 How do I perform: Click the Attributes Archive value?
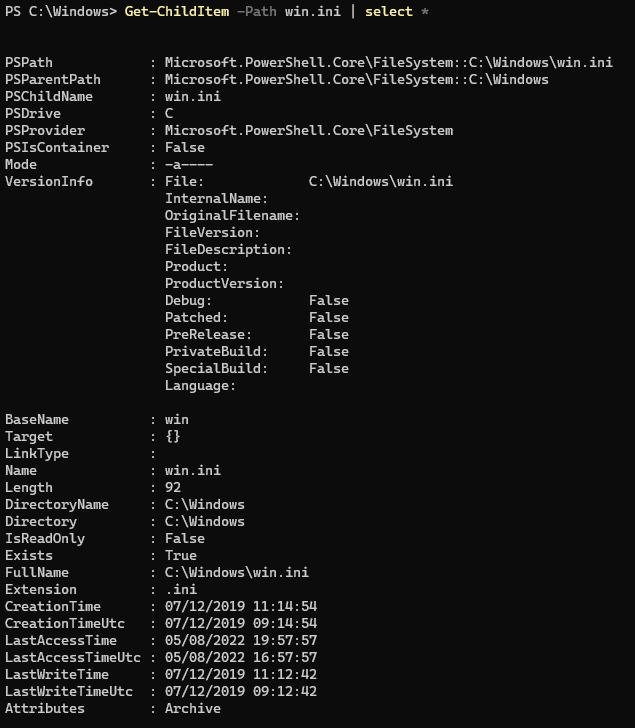point(193,708)
